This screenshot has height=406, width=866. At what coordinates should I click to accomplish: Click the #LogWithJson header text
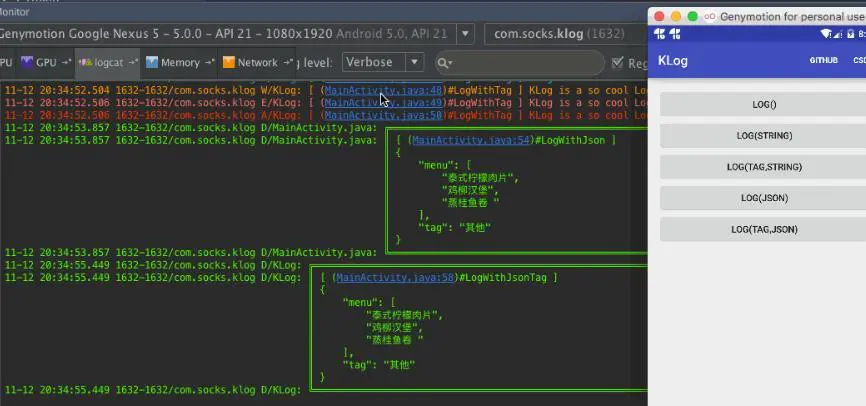(570, 140)
